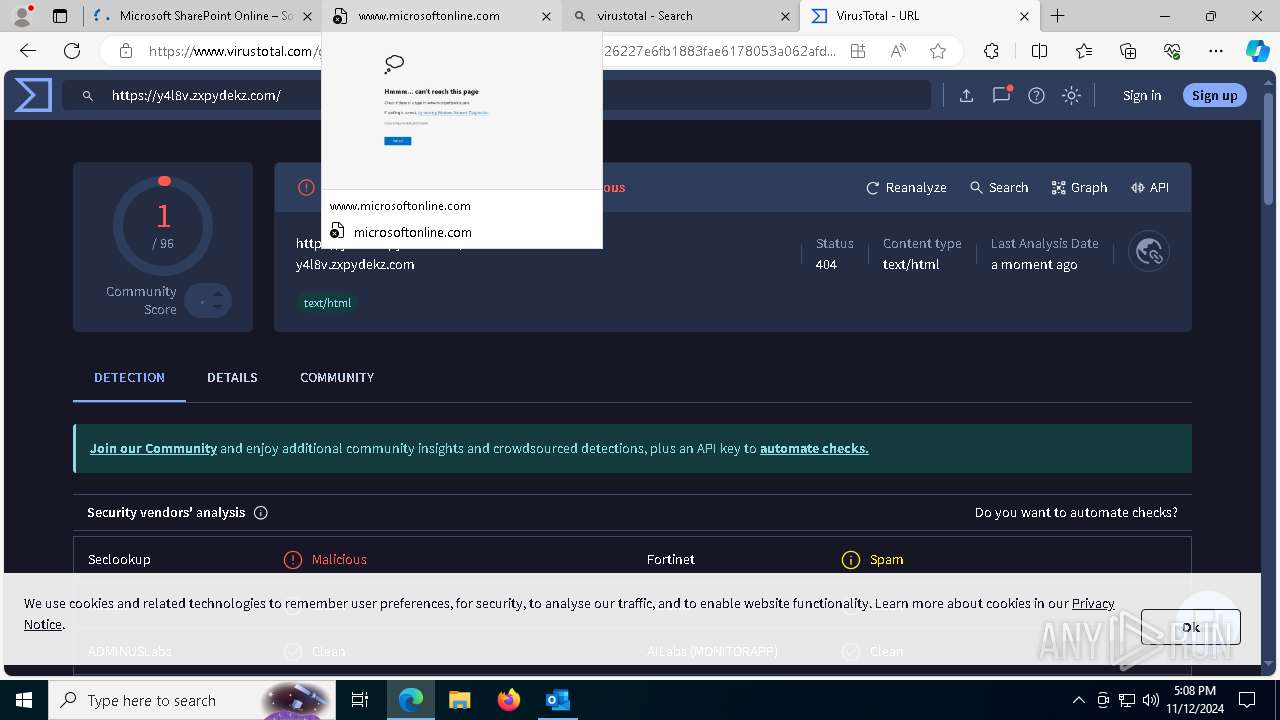The height and width of the screenshot is (720, 1280).
Task: Click the app available install icon
Action: pos(858,51)
